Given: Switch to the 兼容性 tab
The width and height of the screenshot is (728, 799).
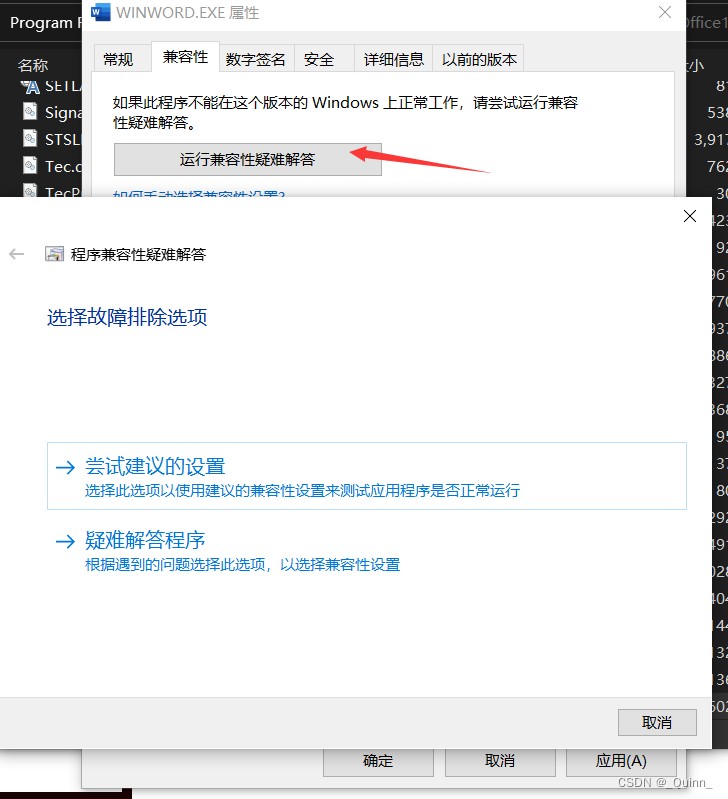Looking at the screenshot, I should tap(185, 57).
